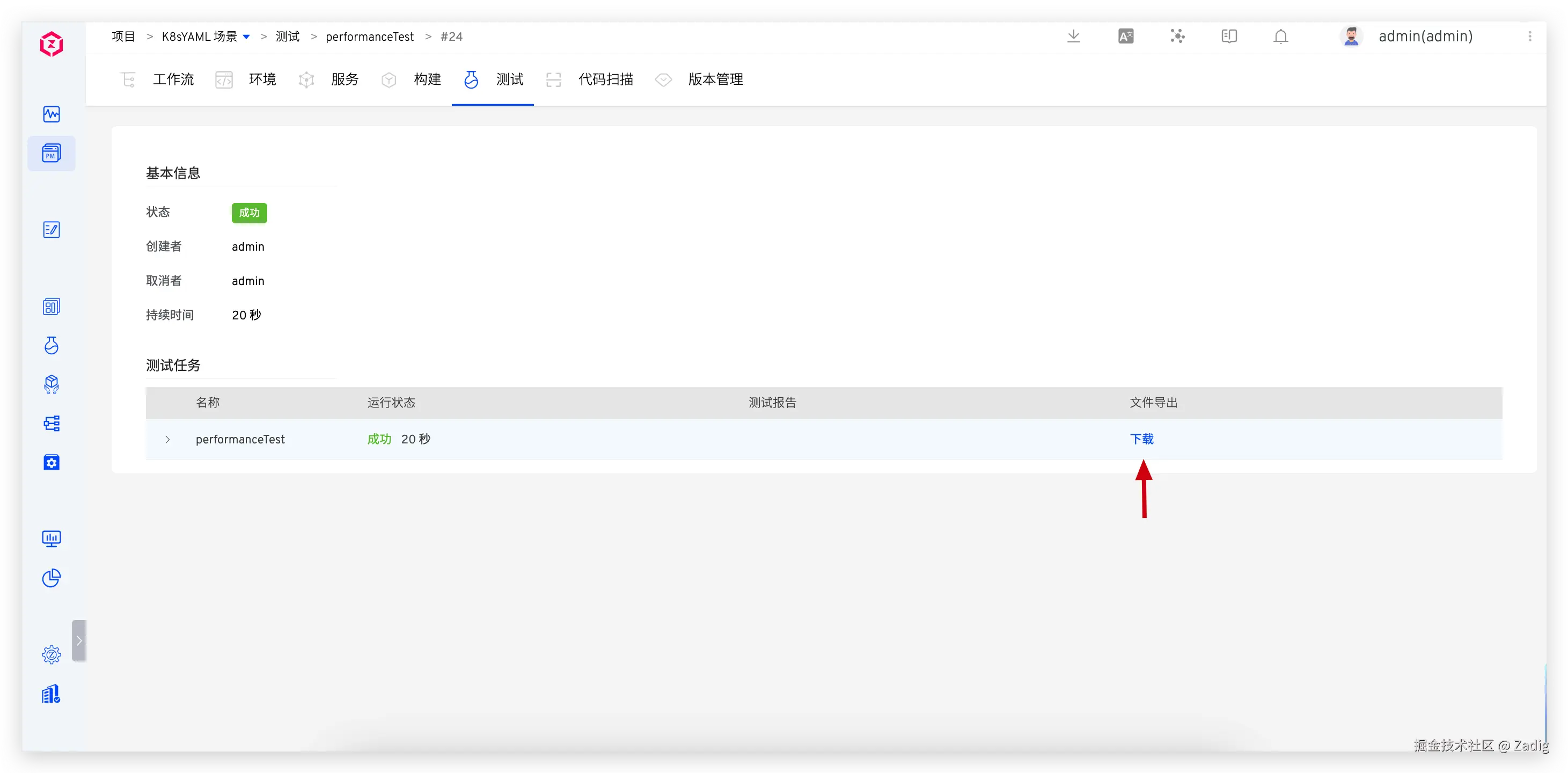Expand the performanceTest task row

click(167, 439)
